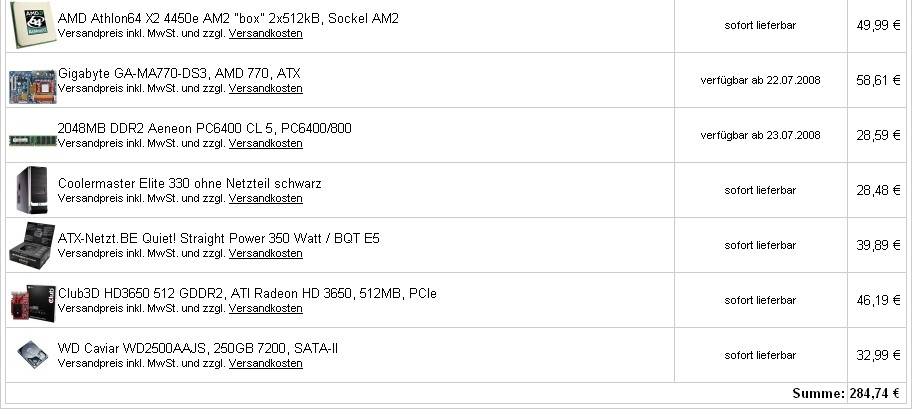Open Versandkosten link under Aeneon RAM

click(266, 144)
